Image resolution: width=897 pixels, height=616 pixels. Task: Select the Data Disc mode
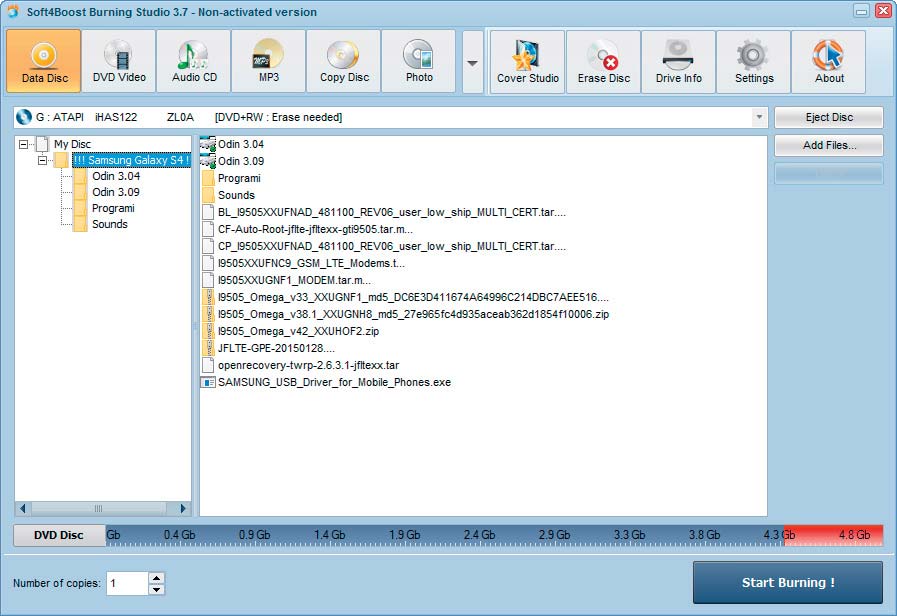(44, 61)
